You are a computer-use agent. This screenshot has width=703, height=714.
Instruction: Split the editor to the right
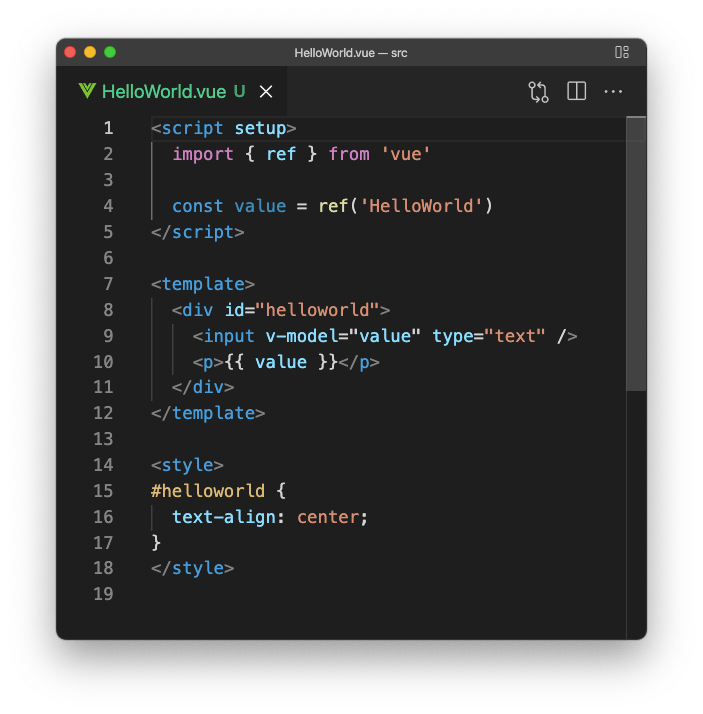[x=576, y=92]
